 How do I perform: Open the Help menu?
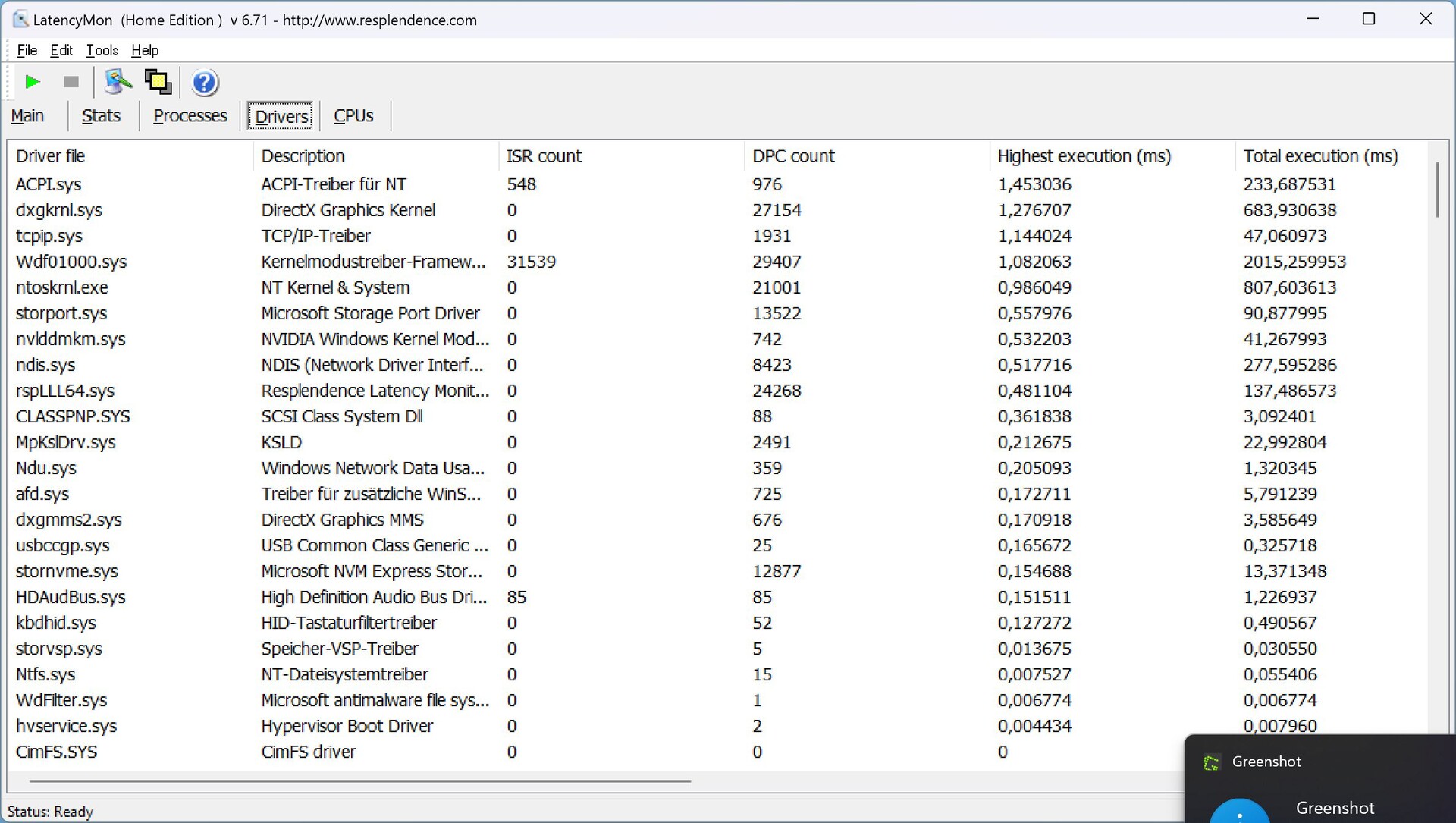tap(145, 50)
